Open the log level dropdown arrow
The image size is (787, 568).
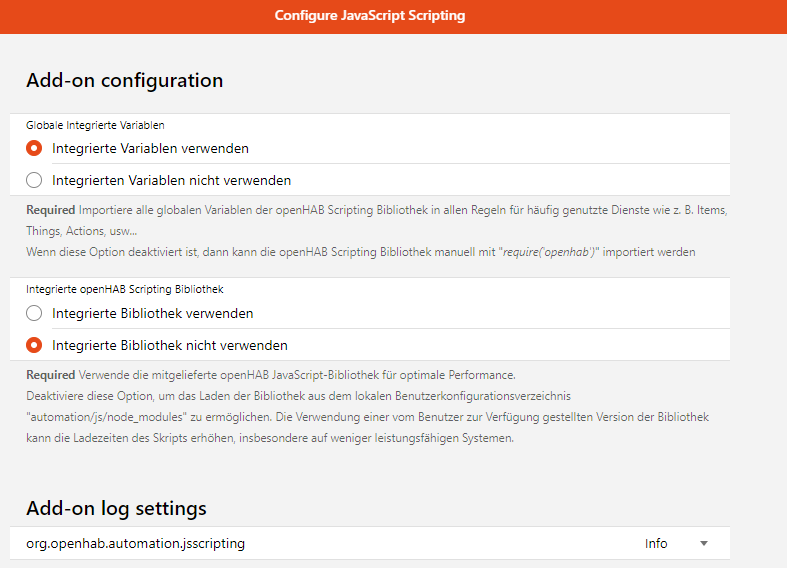point(703,544)
